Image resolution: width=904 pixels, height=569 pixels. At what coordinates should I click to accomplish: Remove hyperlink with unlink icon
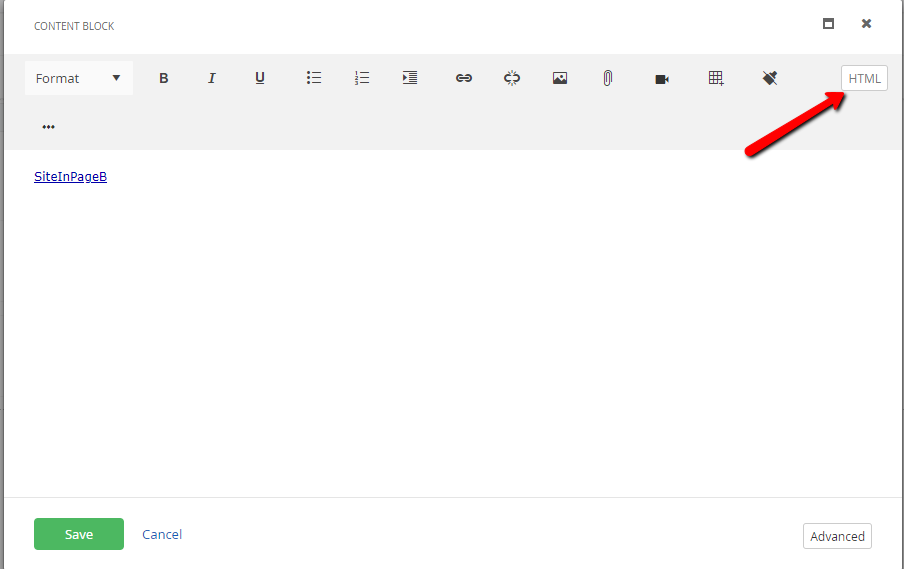pyautogui.click(x=512, y=78)
